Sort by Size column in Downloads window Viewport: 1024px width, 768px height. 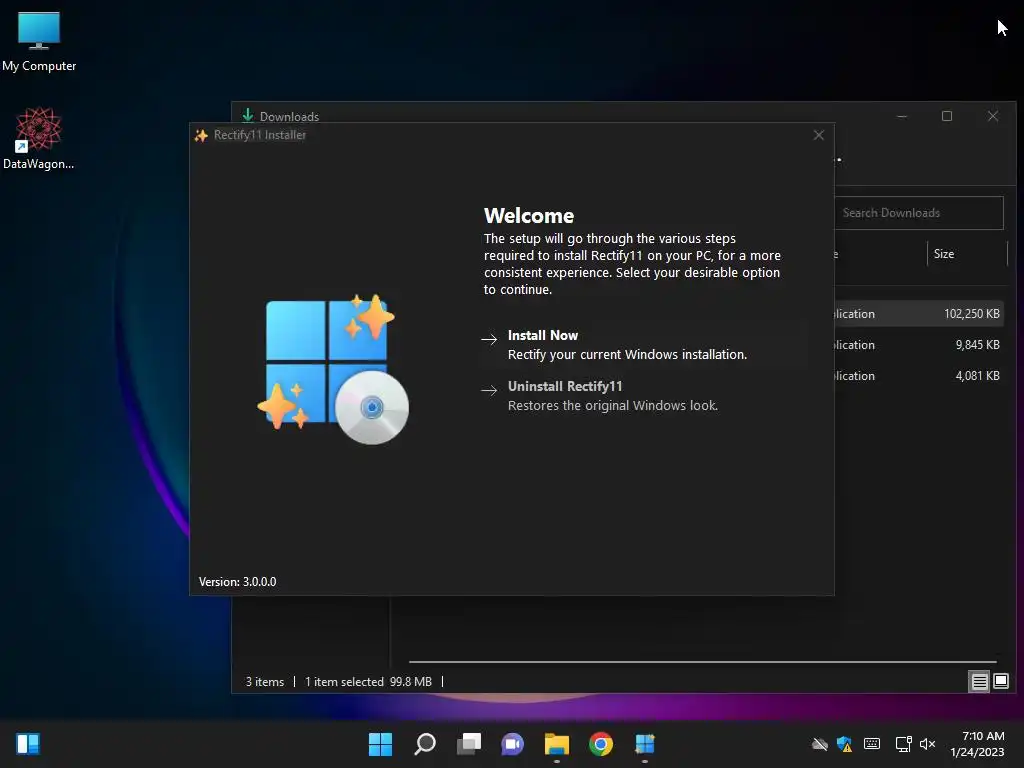(x=967, y=254)
